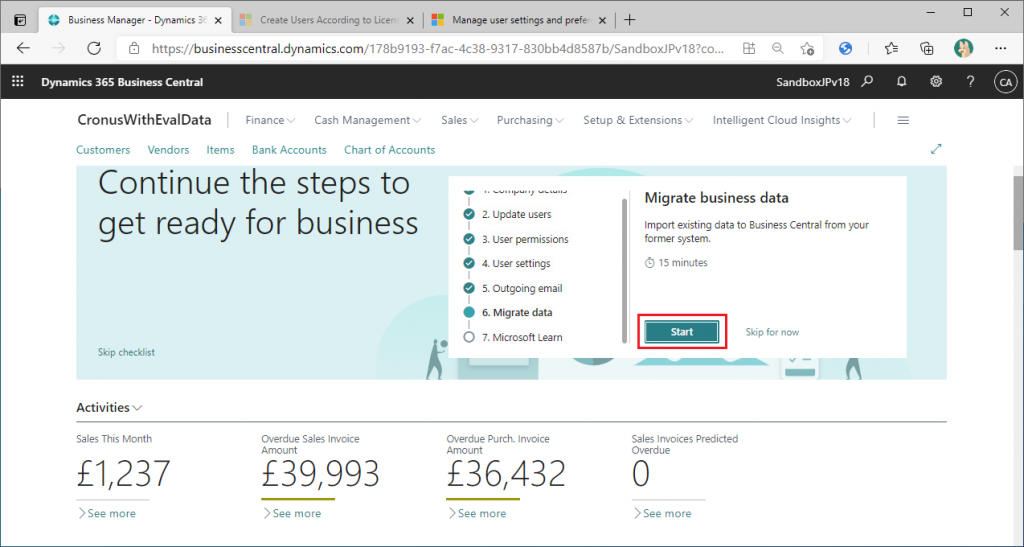This screenshot has height=547, width=1024.
Task: Click the browser address bar URL
Action: pyautogui.click(x=438, y=48)
